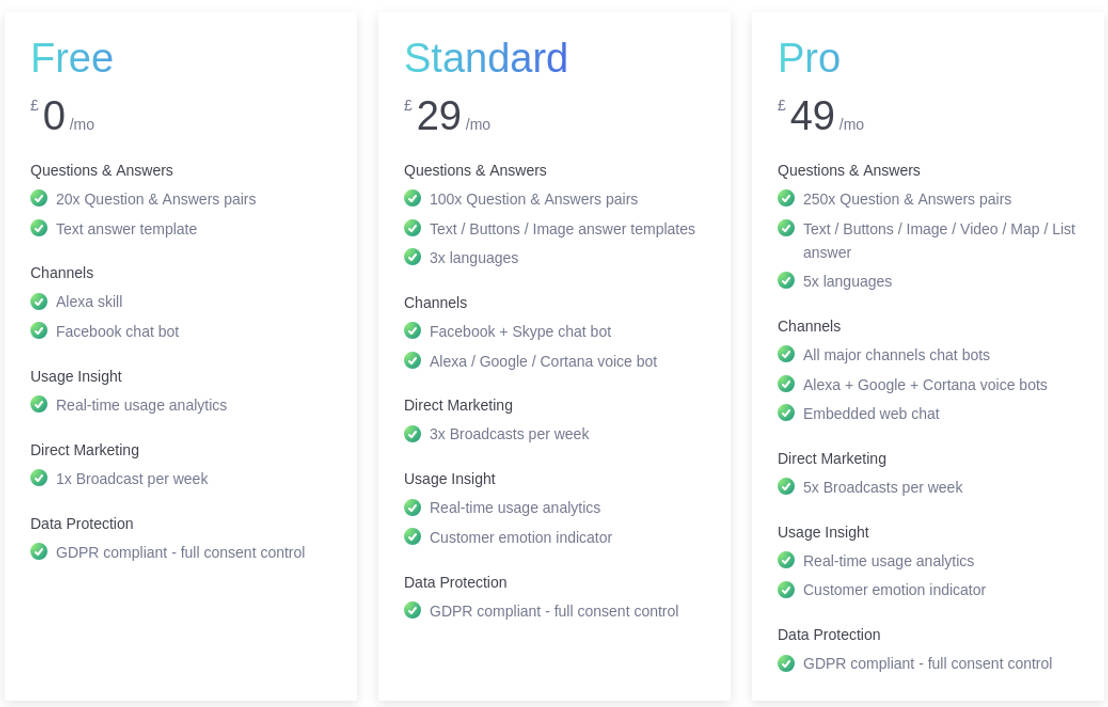This screenshot has width=1108, height=707.
Task: Click the checkmark beside Free plan's Alexa skill
Action: 39,301
